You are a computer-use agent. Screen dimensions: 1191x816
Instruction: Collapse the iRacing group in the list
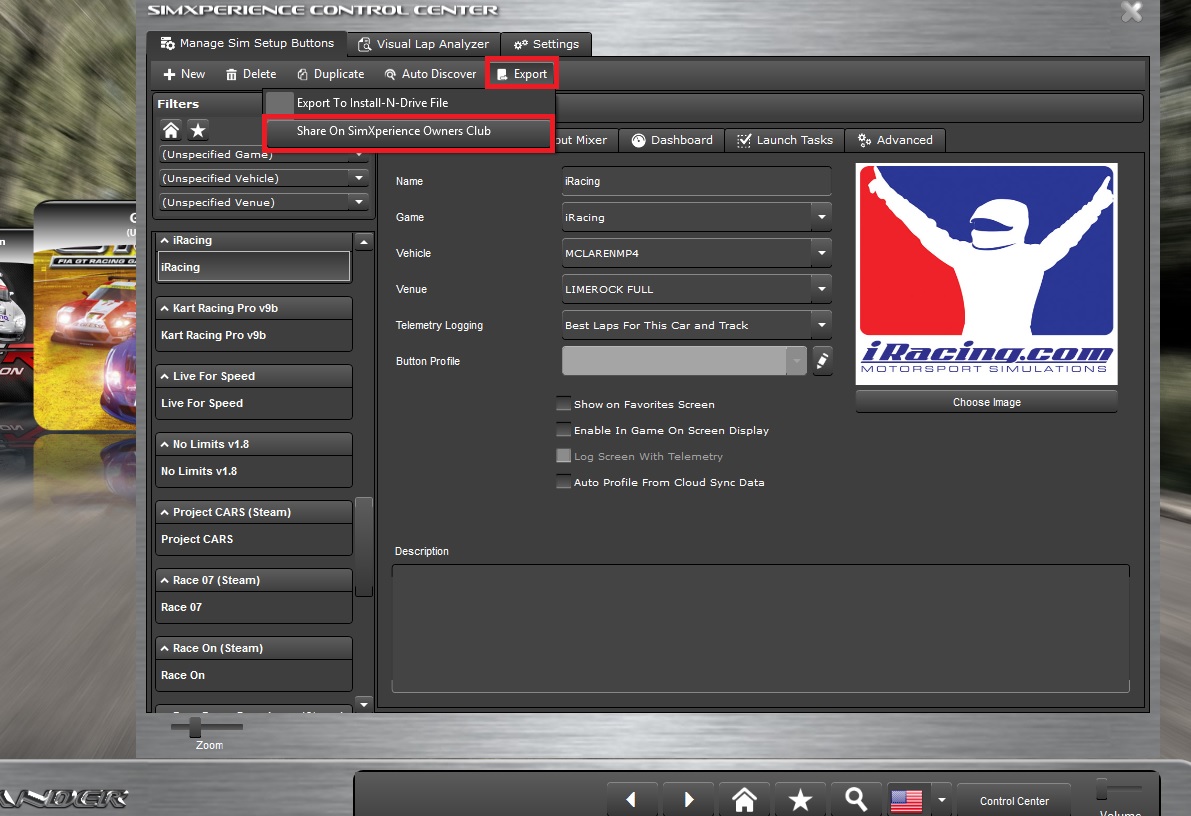pos(165,240)
